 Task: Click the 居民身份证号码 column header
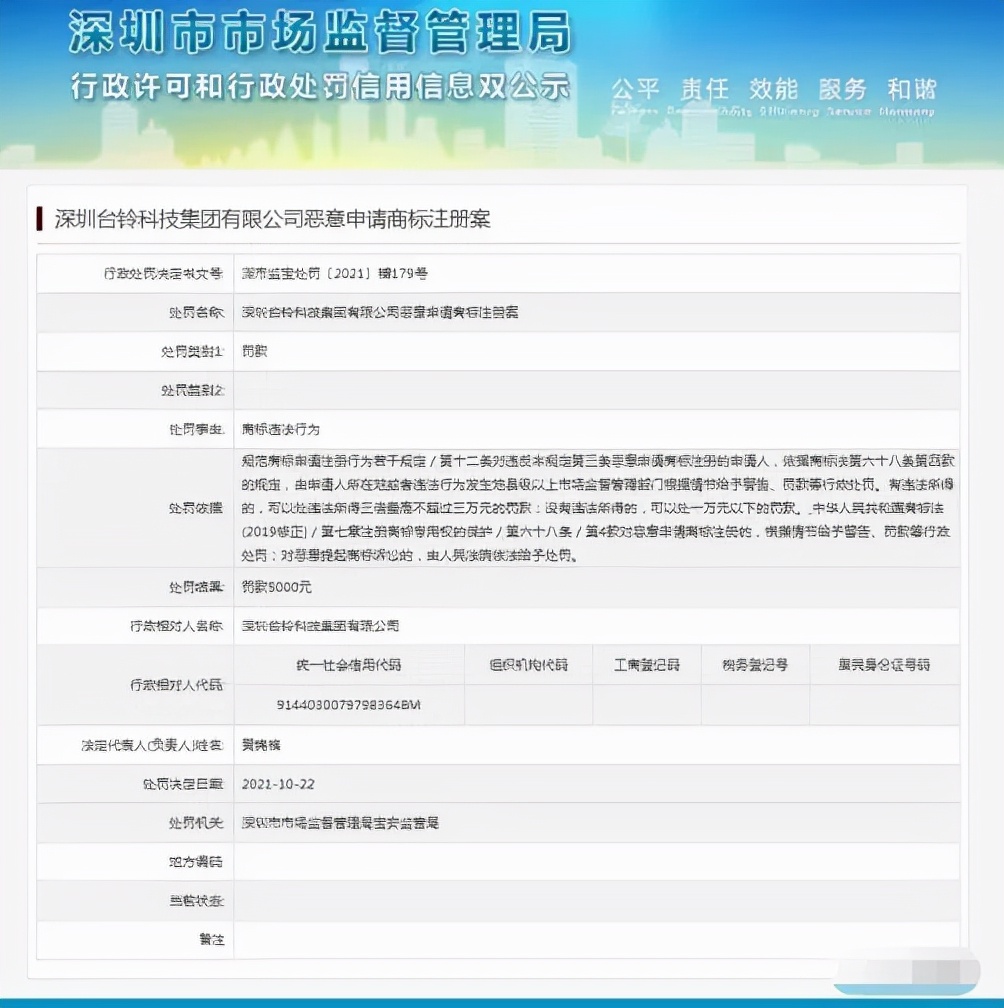884,665
